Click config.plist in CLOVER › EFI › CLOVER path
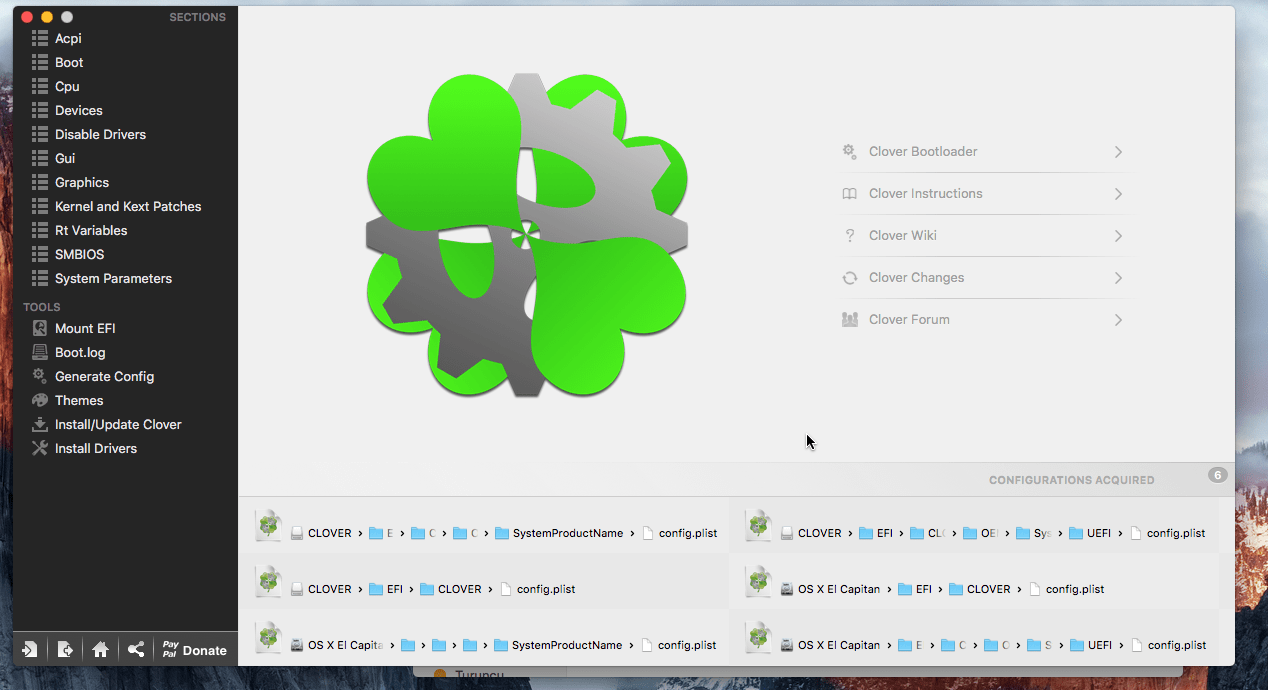The width and height of the screenshot is (1268, 690). (537, 589)
